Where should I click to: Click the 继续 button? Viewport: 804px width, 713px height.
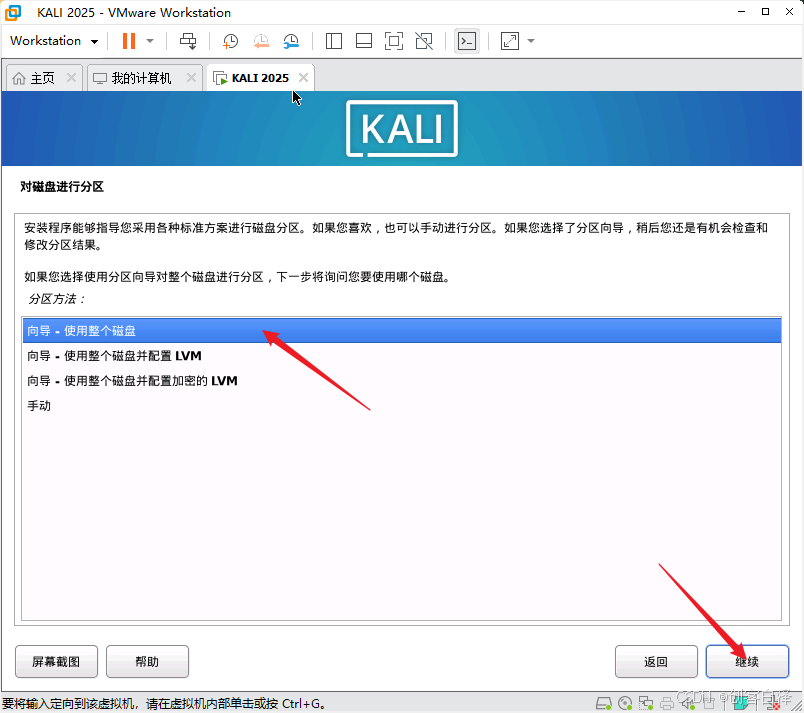747,662
